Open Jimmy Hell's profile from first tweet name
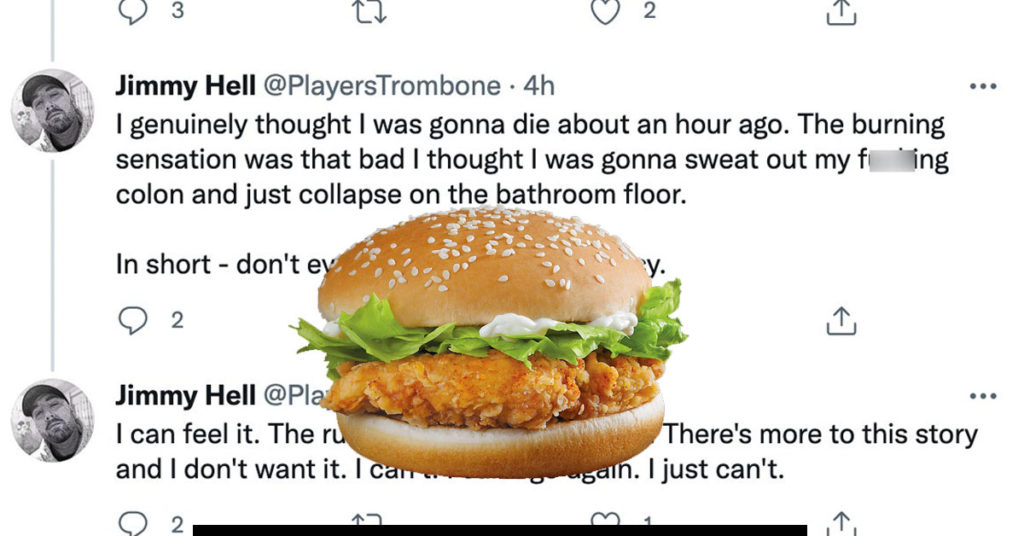1024x536 pixels. [x=185, y=86]
